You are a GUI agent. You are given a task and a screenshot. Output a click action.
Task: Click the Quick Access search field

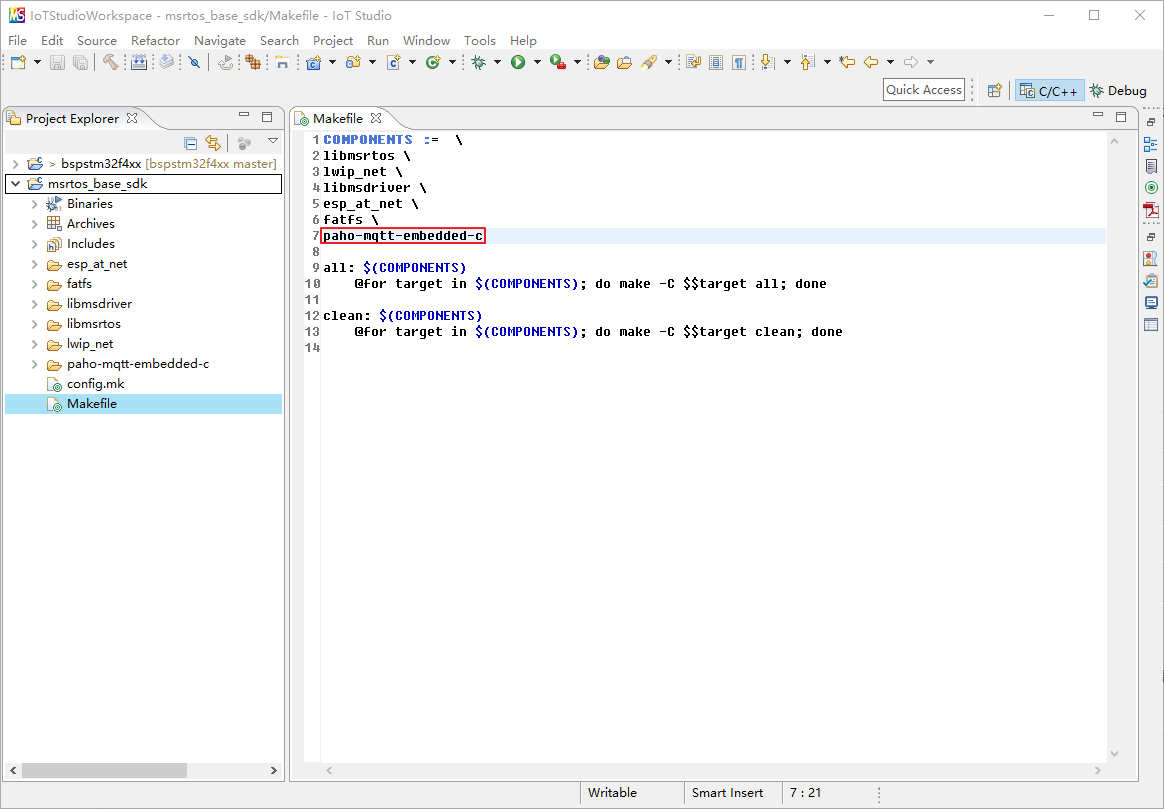[923, 89]
